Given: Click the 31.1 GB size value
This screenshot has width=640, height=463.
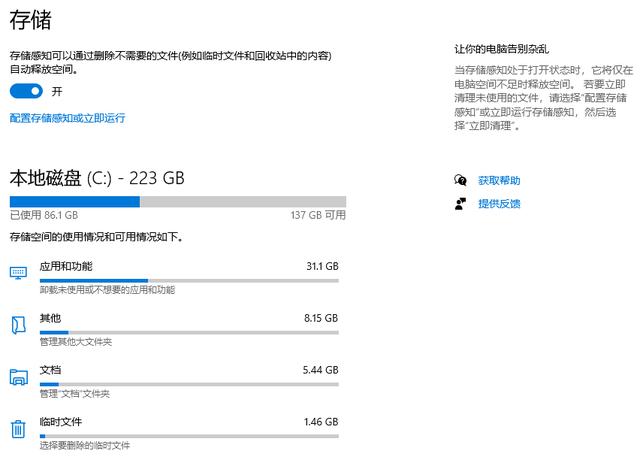Looking at the screenshot, I should pos(322,266).
